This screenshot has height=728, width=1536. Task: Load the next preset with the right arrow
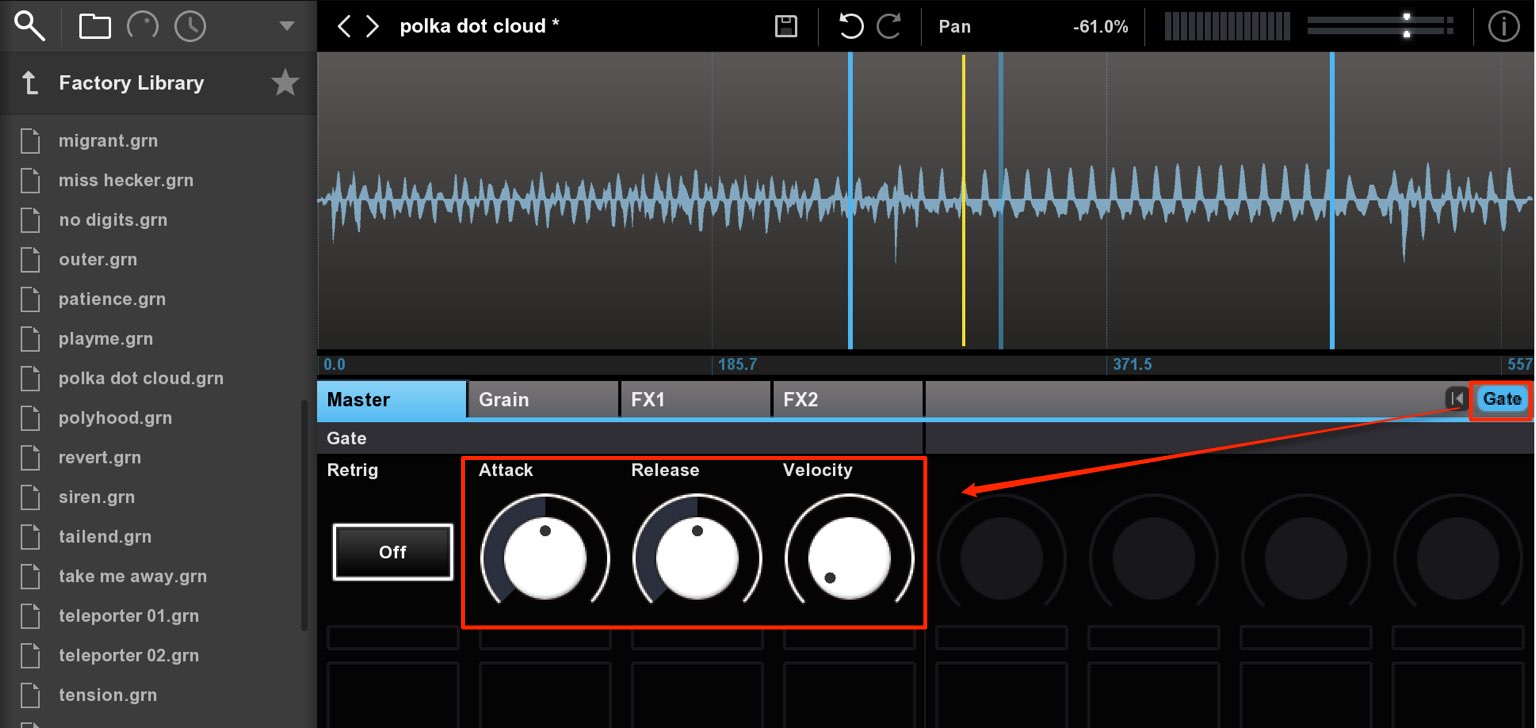click(373, 26)
